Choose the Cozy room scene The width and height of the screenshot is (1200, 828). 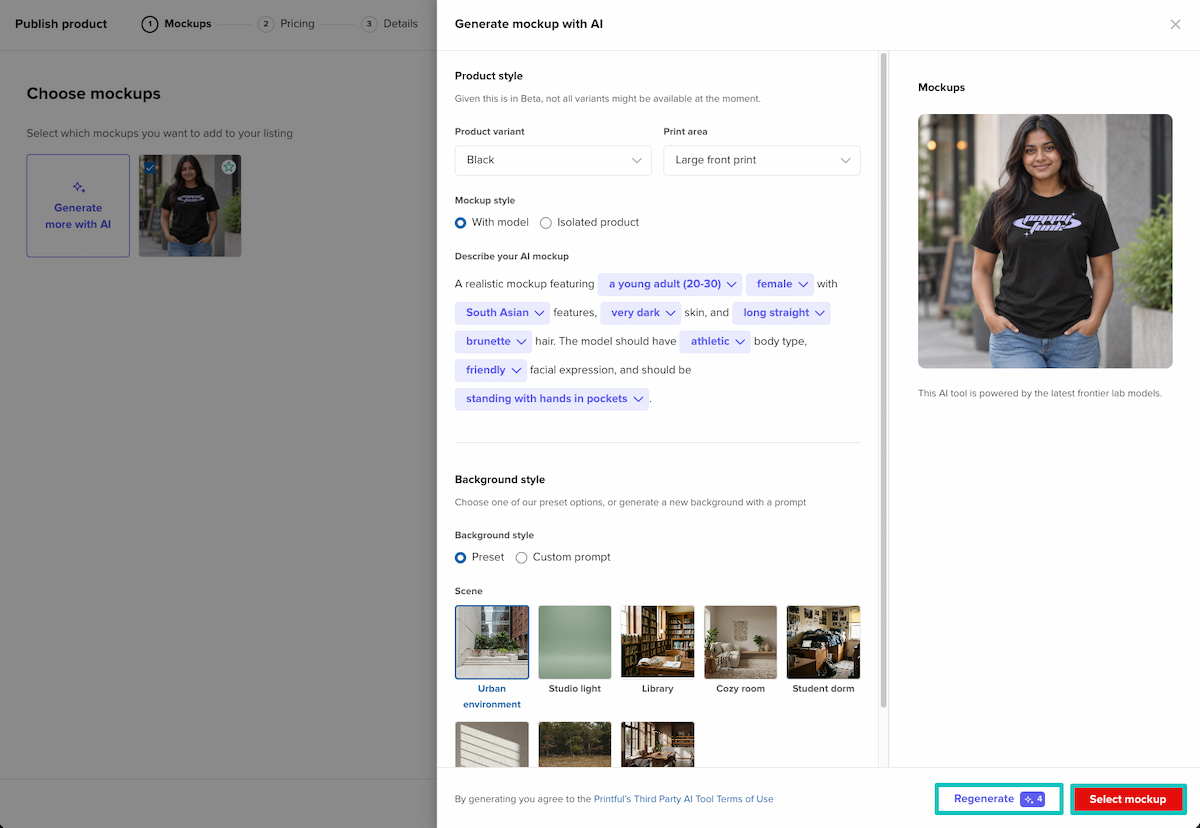click(741, 642)
